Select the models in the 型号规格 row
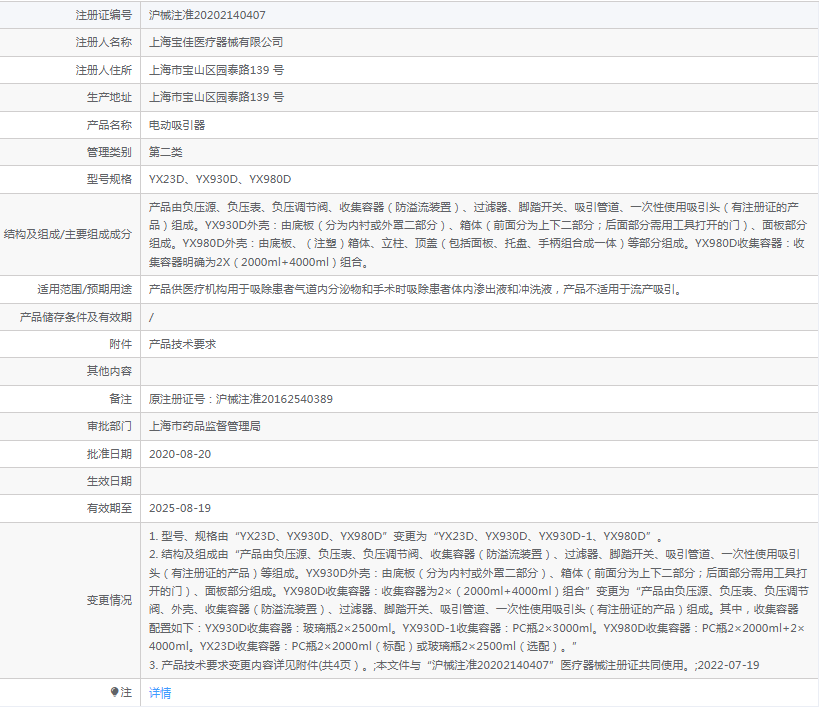Screen dimensions: 819x707 click(x=220, y=179)
